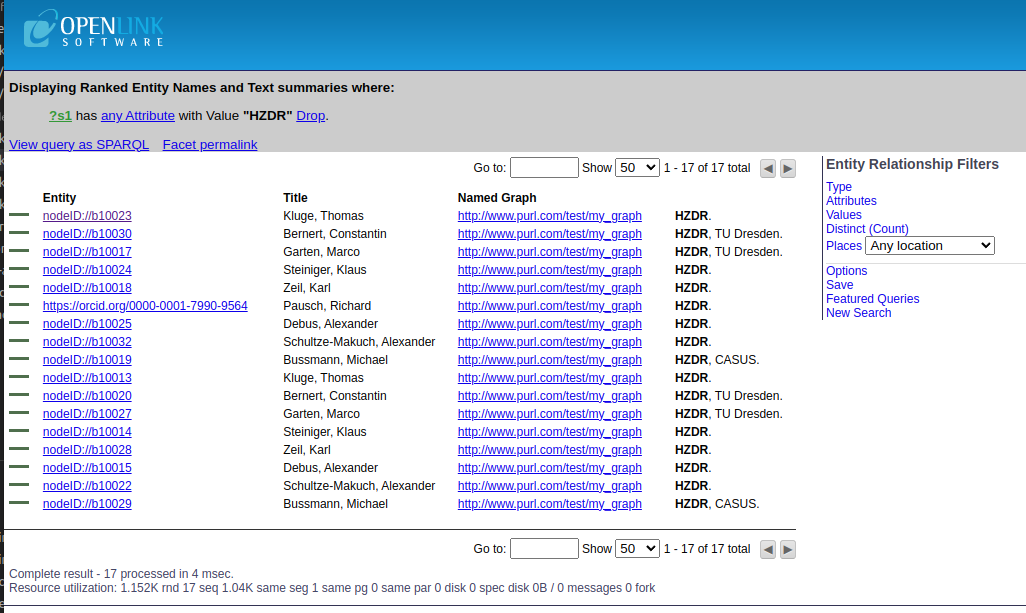Click previous page arrow in bottom pager
This screenshot has height=613, width=1026.
(768, 549)
